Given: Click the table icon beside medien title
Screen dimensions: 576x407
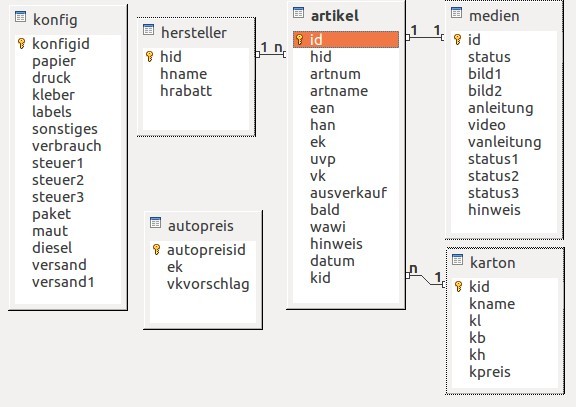Looking at the screenshot, I should click(456, 13).
